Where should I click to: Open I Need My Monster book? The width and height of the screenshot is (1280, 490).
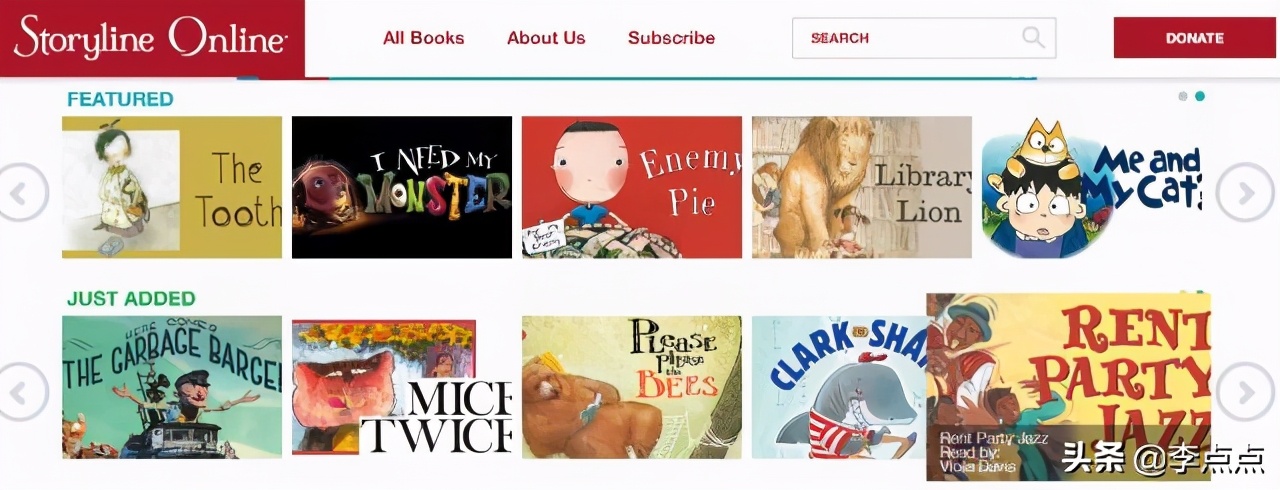pos(402,187)
